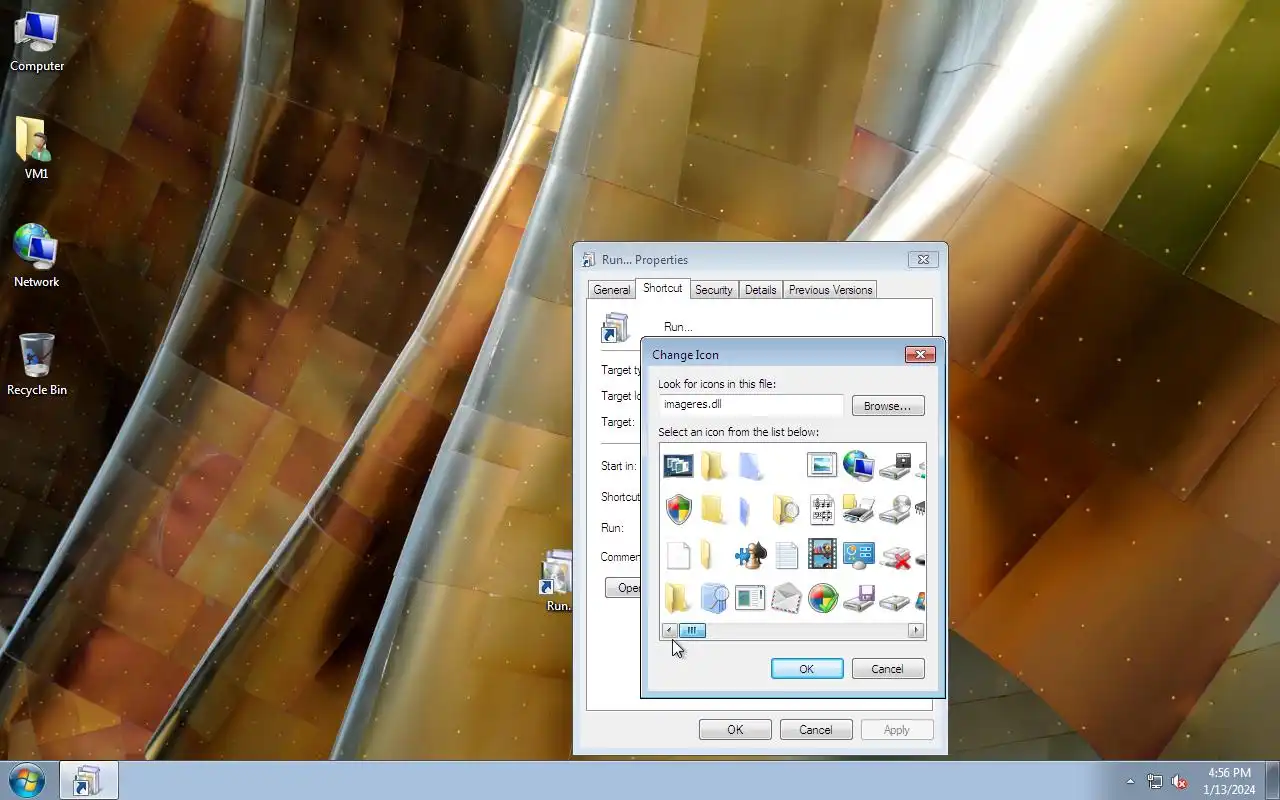1280x800 pixels.
Task: Click OK in Run... Properties window
Action: tap(735, 730)
